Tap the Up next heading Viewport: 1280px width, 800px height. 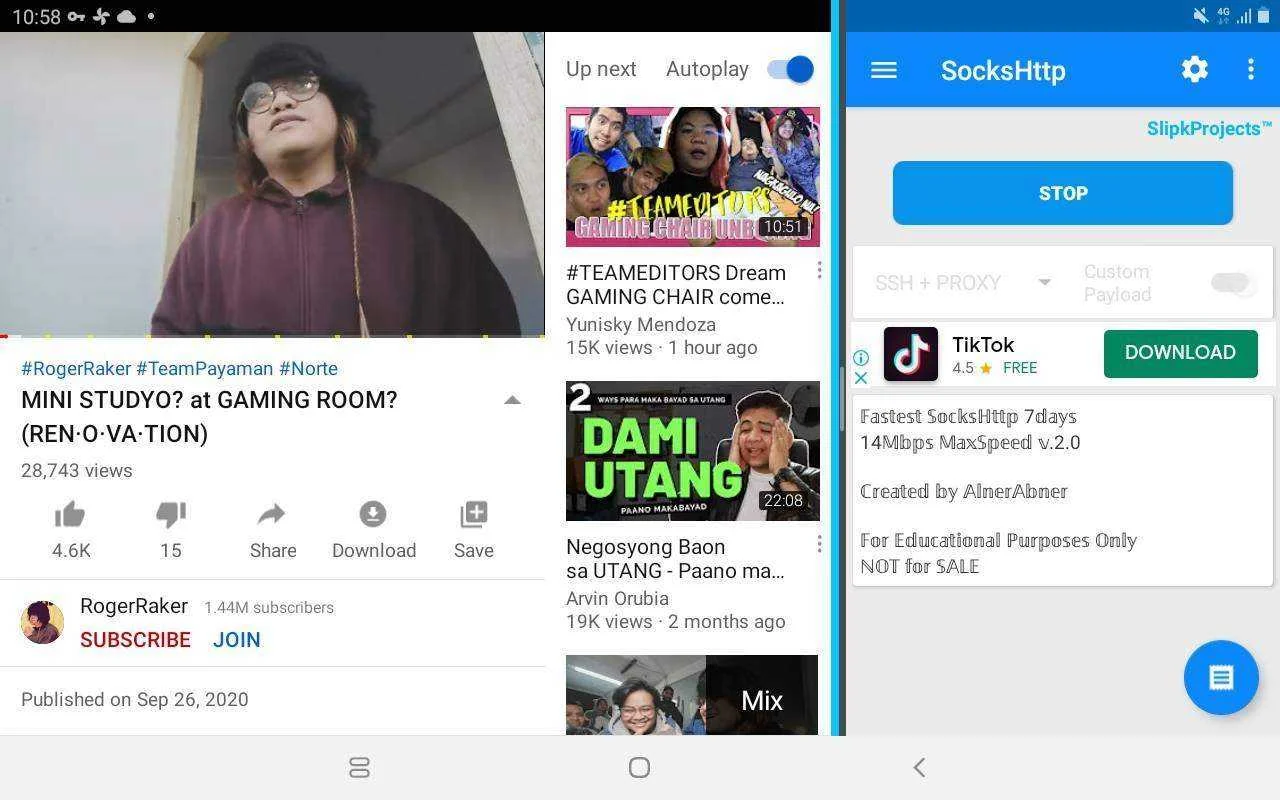[x=601, y=69]
